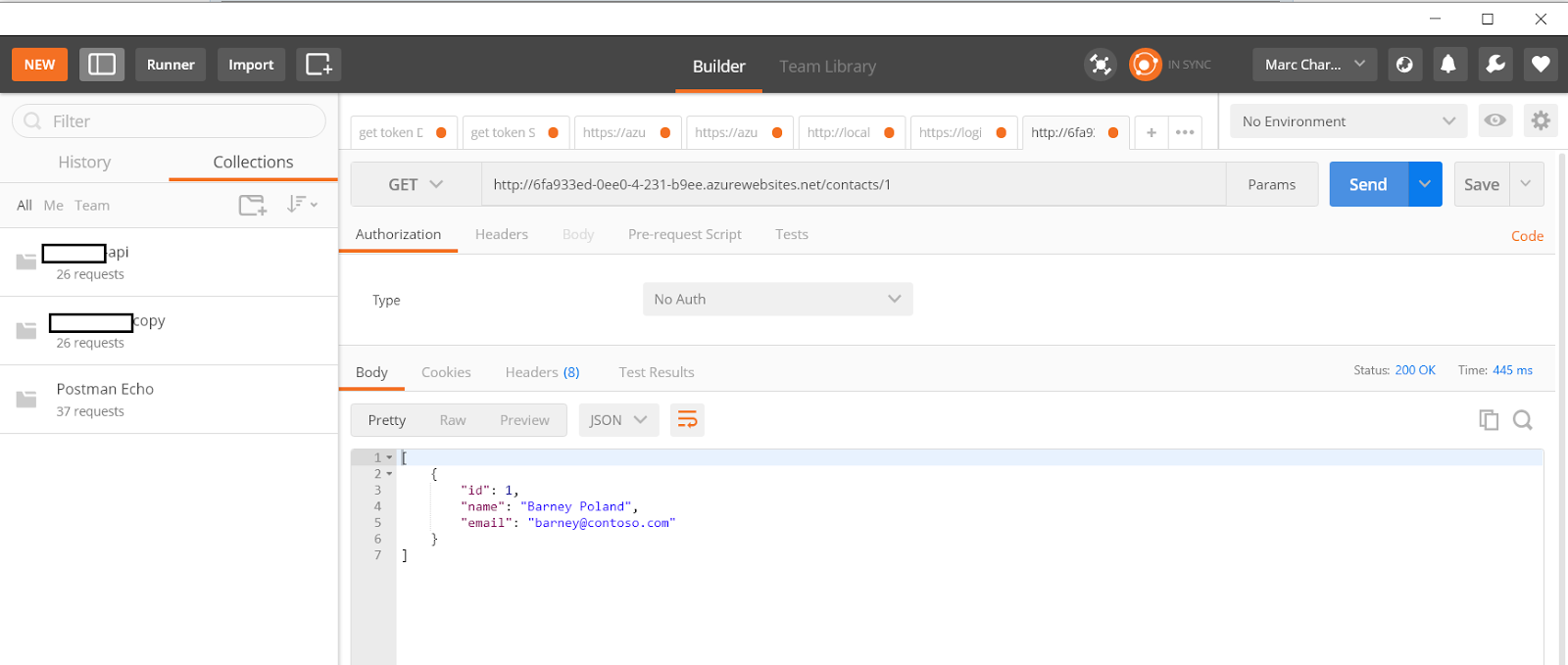Image resolution: width=1568 pixels, height=665 pixels.
Task: Search within the response body
Action: pyautogui.click(x=1522, y=420)
